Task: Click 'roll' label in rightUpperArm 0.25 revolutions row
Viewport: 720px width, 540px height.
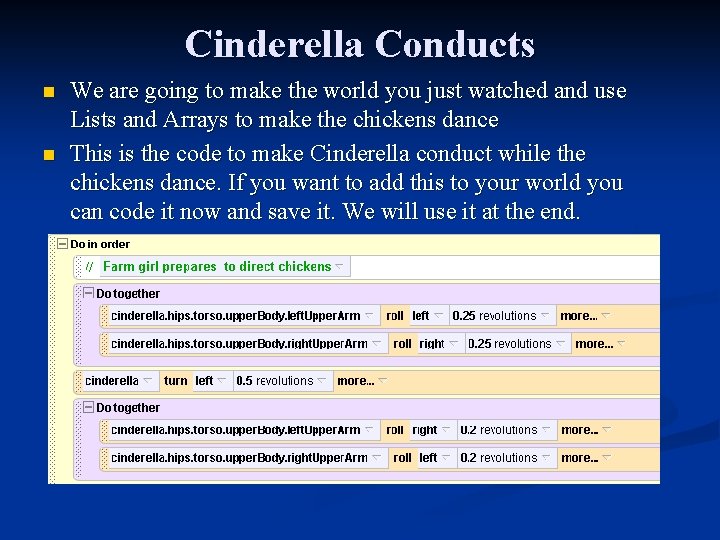Action: 402,344
